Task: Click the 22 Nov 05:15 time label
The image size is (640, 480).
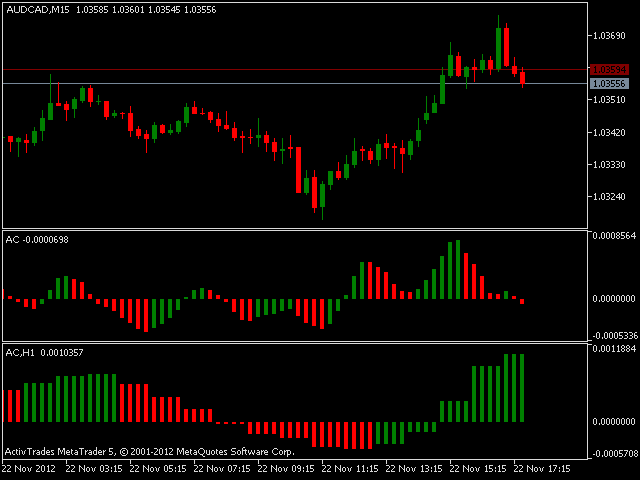Action: (158, 469)
